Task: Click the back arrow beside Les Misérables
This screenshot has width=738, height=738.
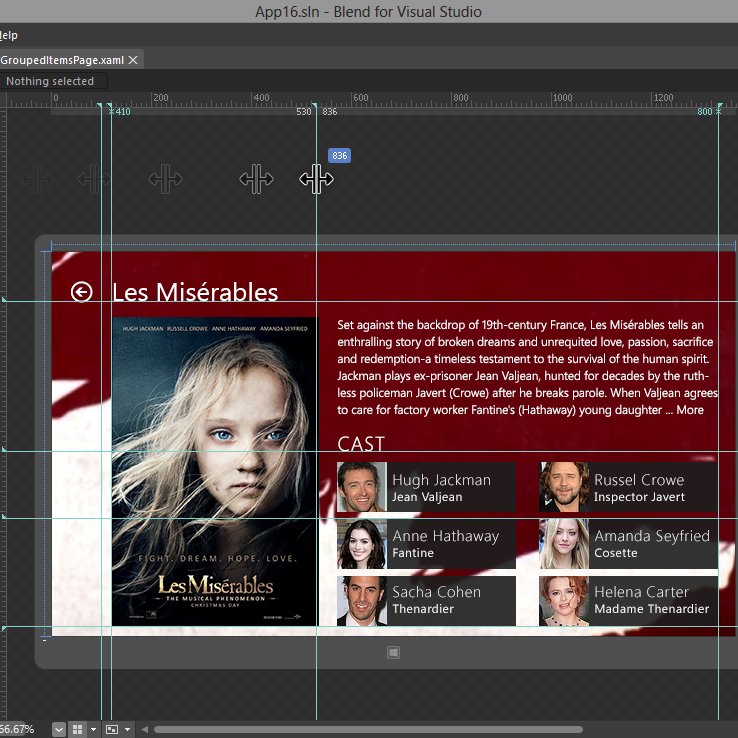Action: (81, 292)
